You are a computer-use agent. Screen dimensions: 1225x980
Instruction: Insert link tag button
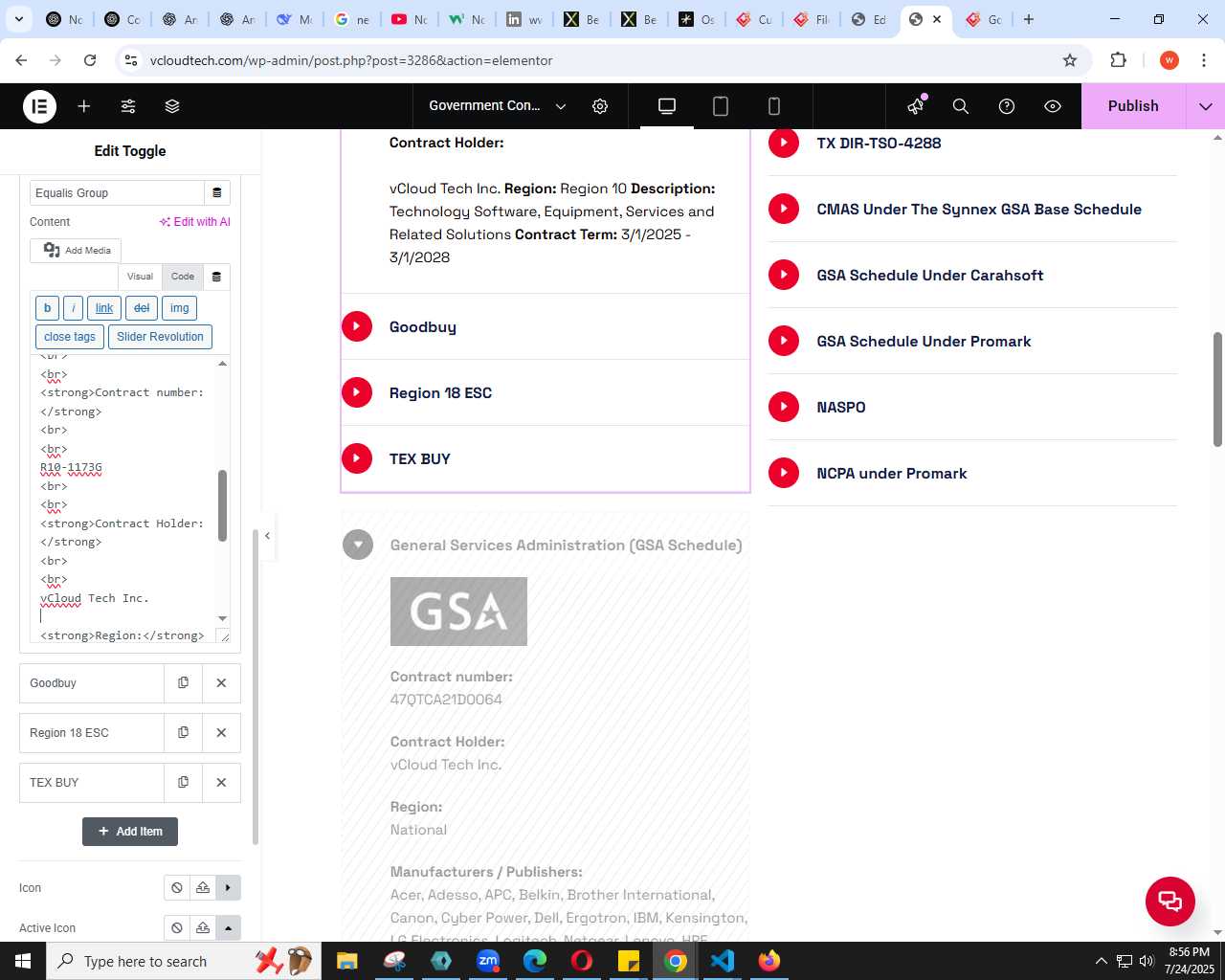pyautogui.click(x=104, y=308)
